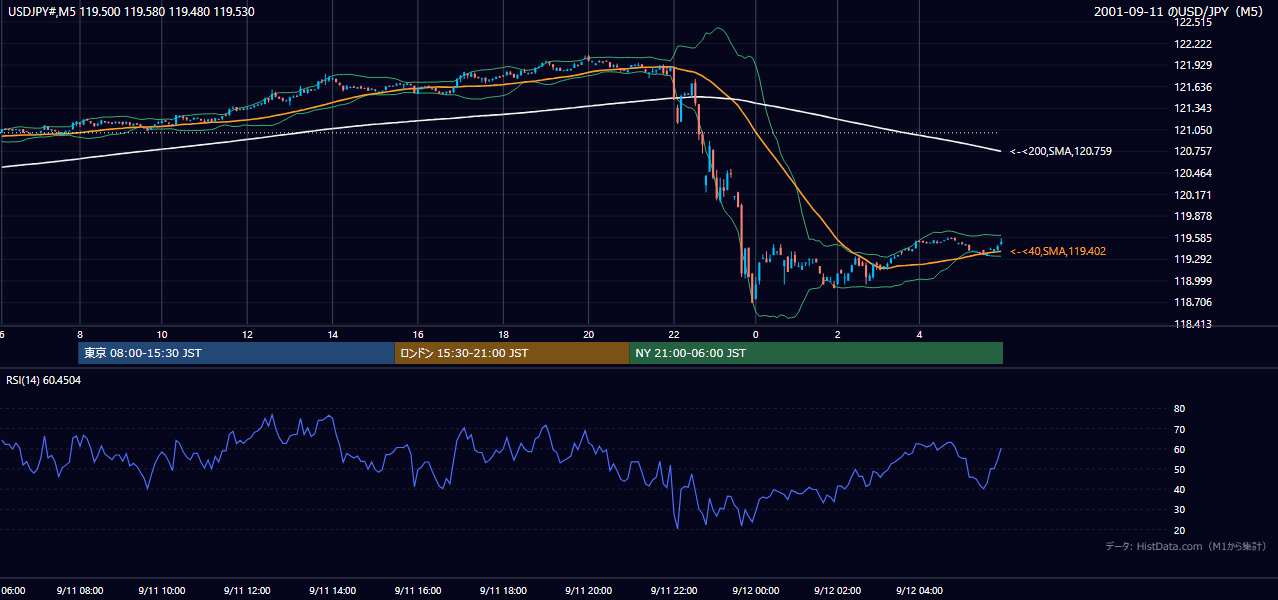This screenshot has height=600, width=1278.
Task: Click the '9/12 00:00' bottom date label
Action: click(755, 591)
